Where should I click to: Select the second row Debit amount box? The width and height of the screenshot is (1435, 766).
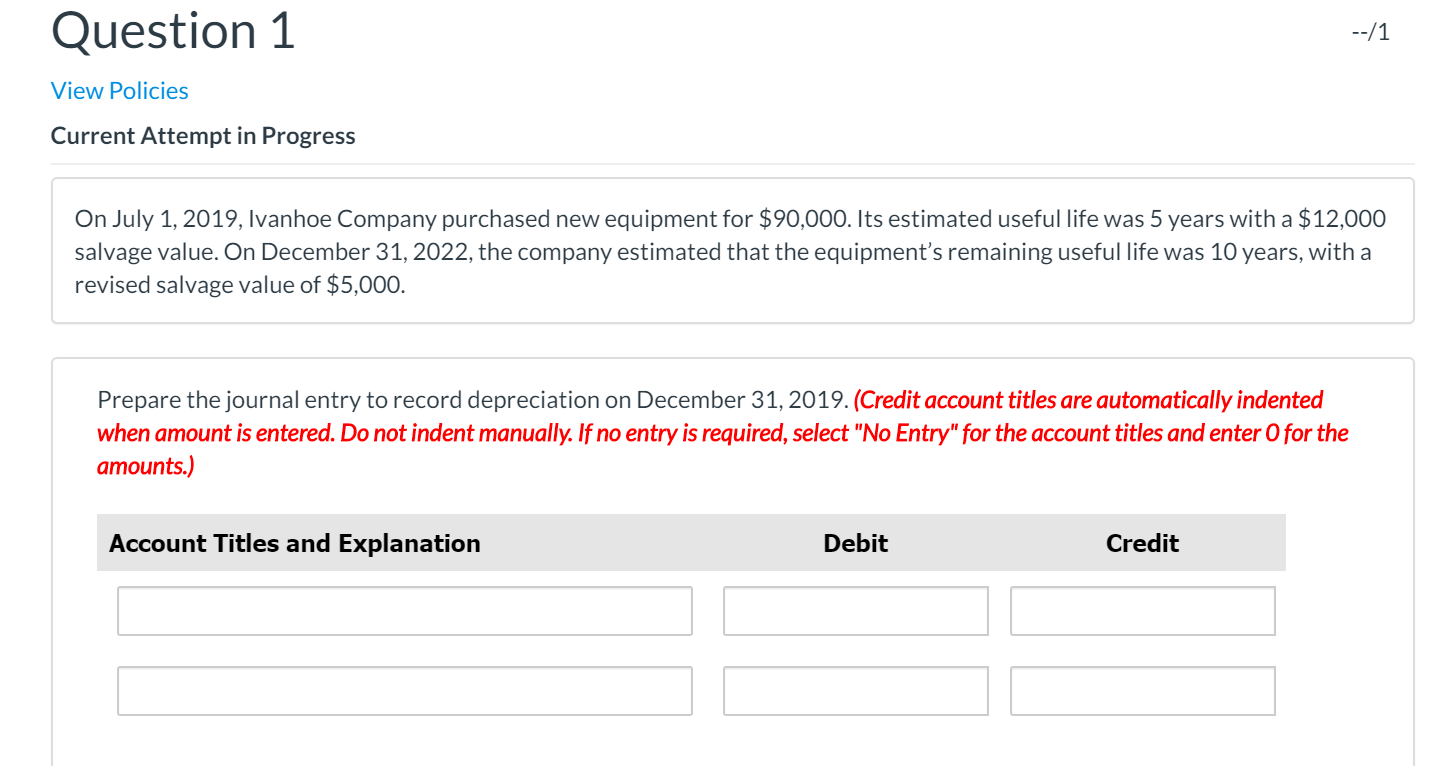click(854, 690)
